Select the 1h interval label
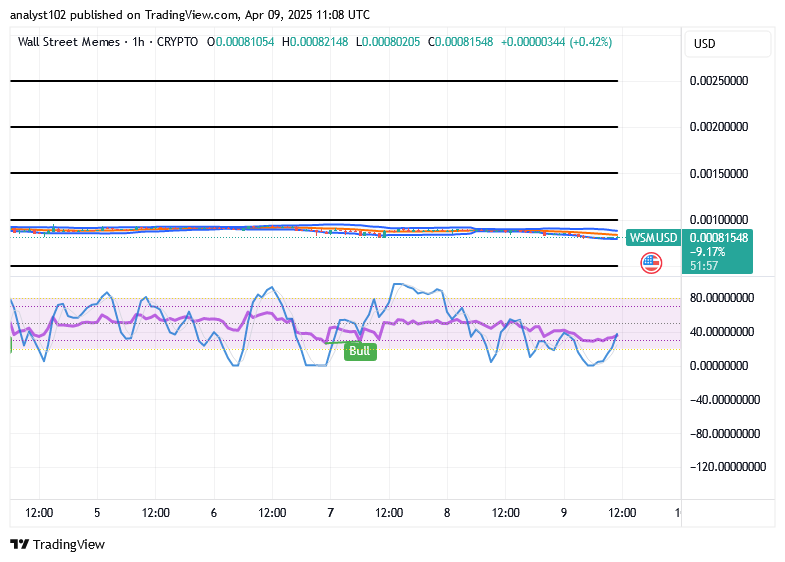The height and width of the screenshot is (562, 785). pyautogui.click(x=138, y=42)
